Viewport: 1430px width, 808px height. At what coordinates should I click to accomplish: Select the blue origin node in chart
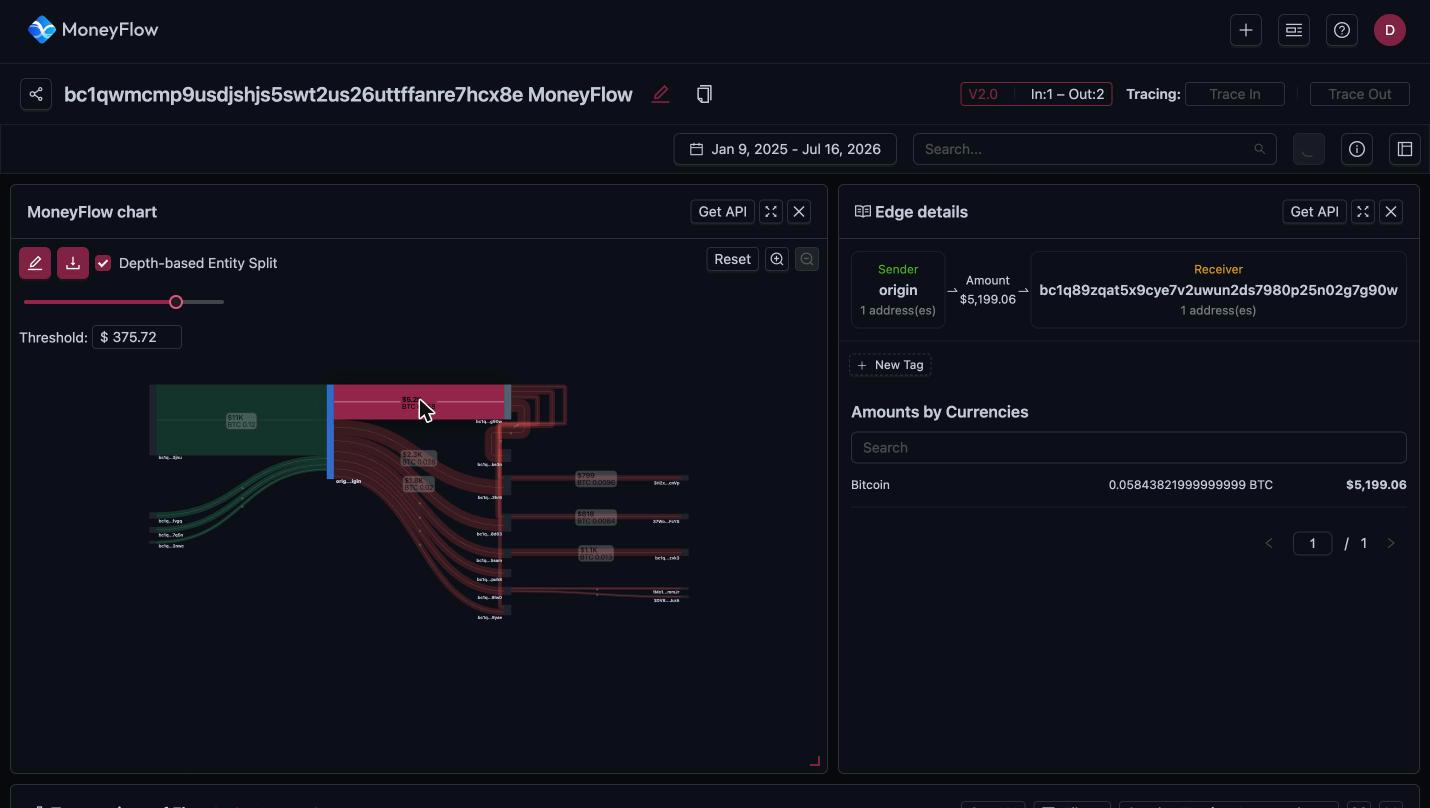(330, 432)
